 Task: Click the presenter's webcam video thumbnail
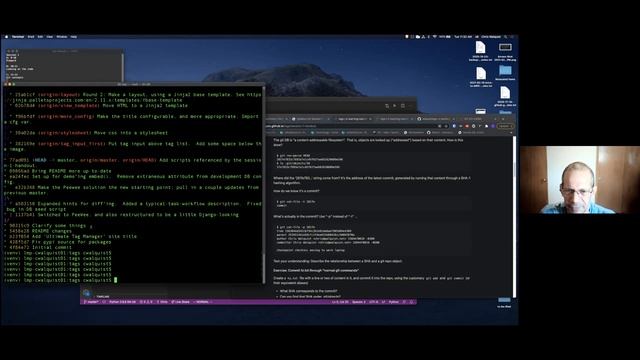pos(580,180)
